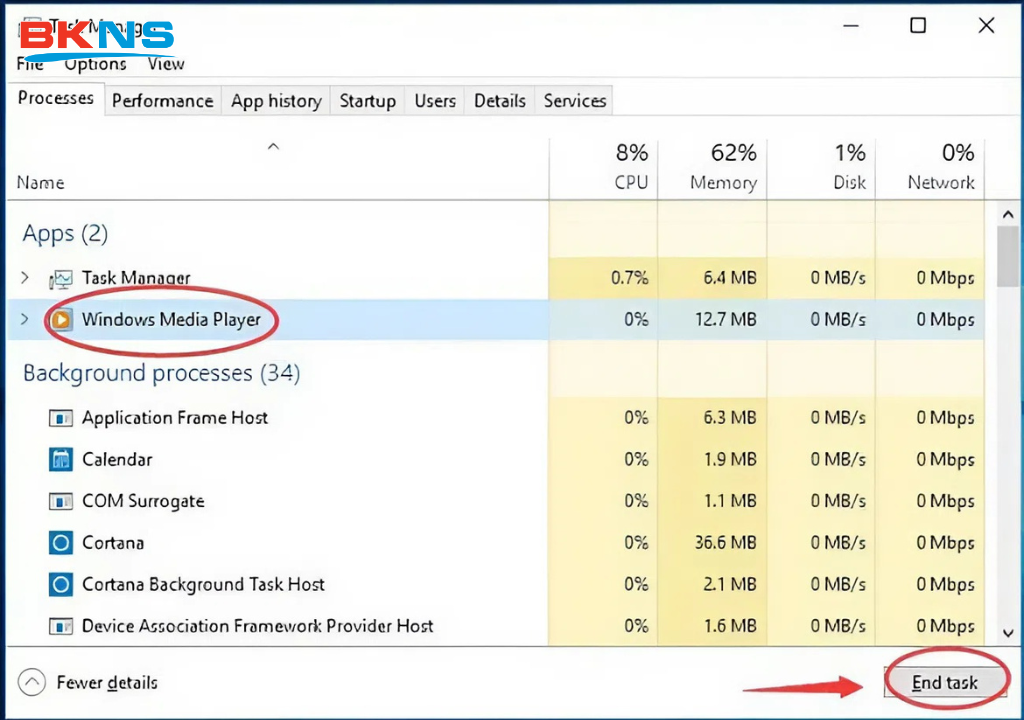Click the Application Frame Host icon
Viewport: 1024px width, 720px height.
(x=61, y=418)
